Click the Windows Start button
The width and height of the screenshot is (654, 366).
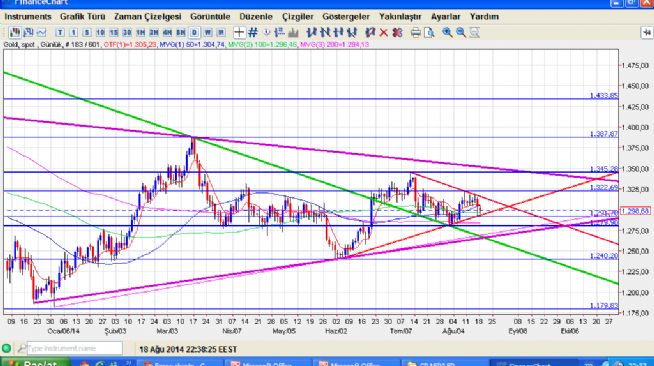pos(35,362)
